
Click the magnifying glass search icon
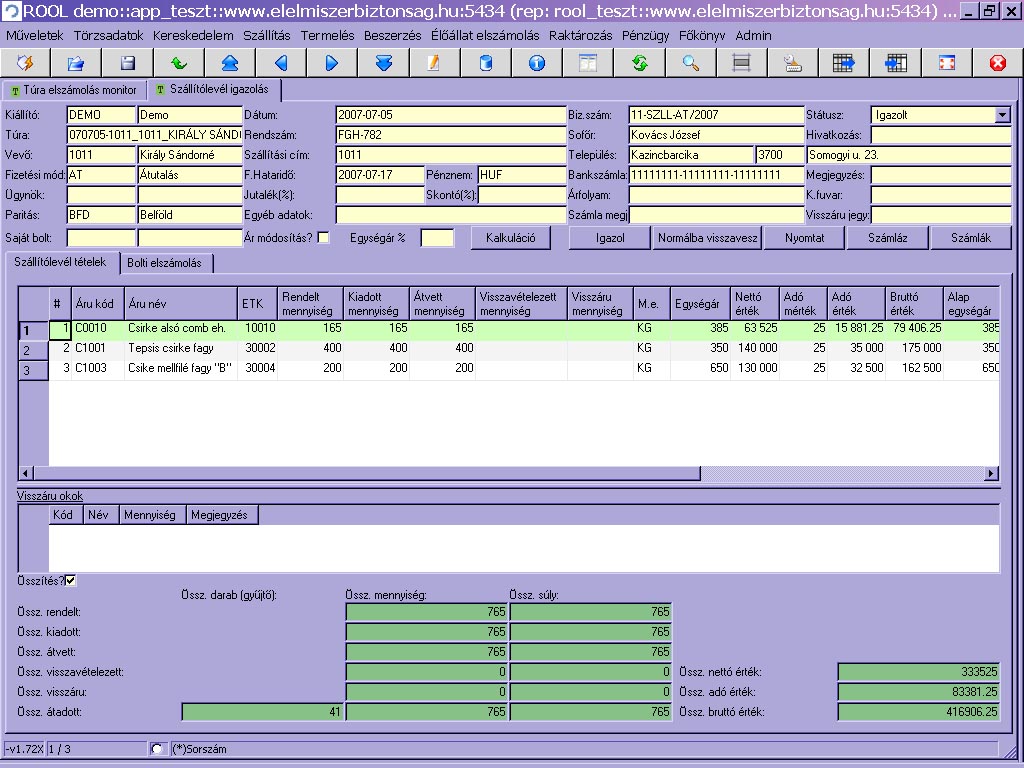pos(690,63)
